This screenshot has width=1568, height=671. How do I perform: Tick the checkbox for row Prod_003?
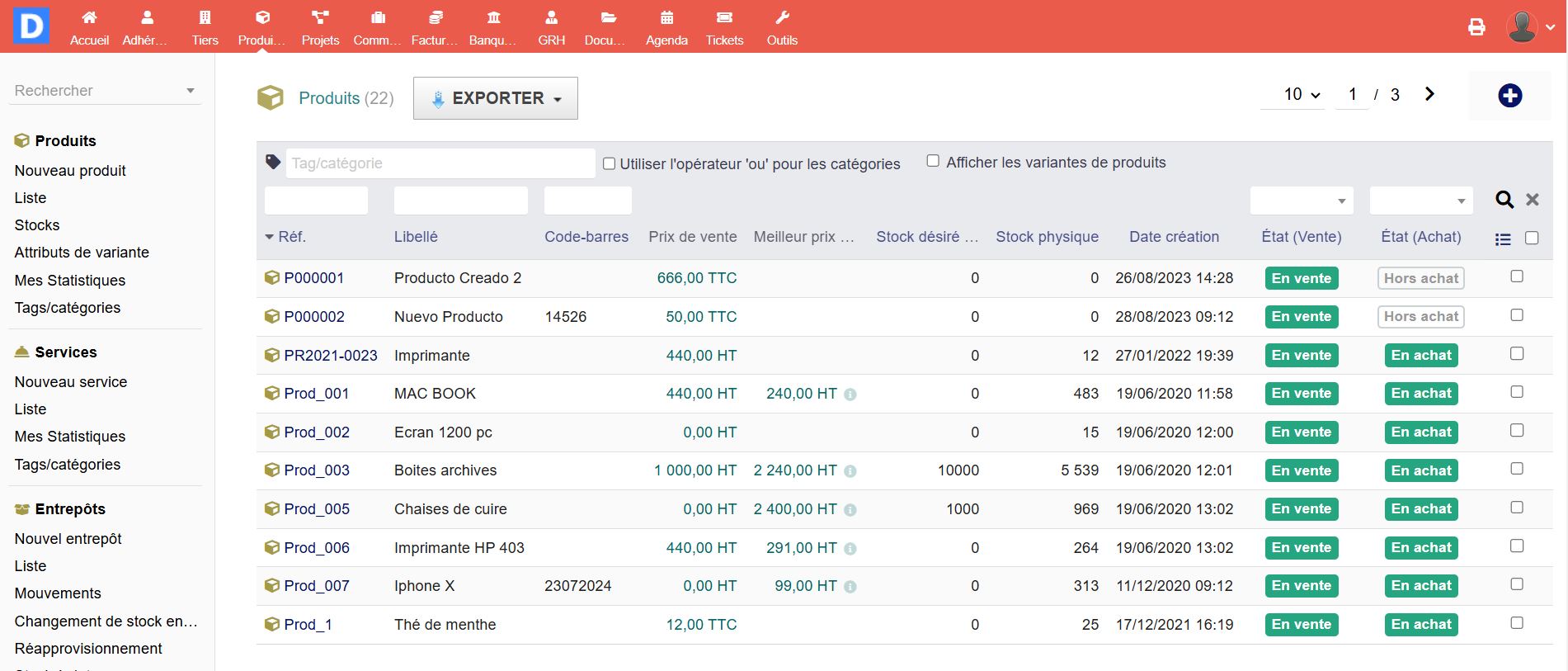[1516, 469]
